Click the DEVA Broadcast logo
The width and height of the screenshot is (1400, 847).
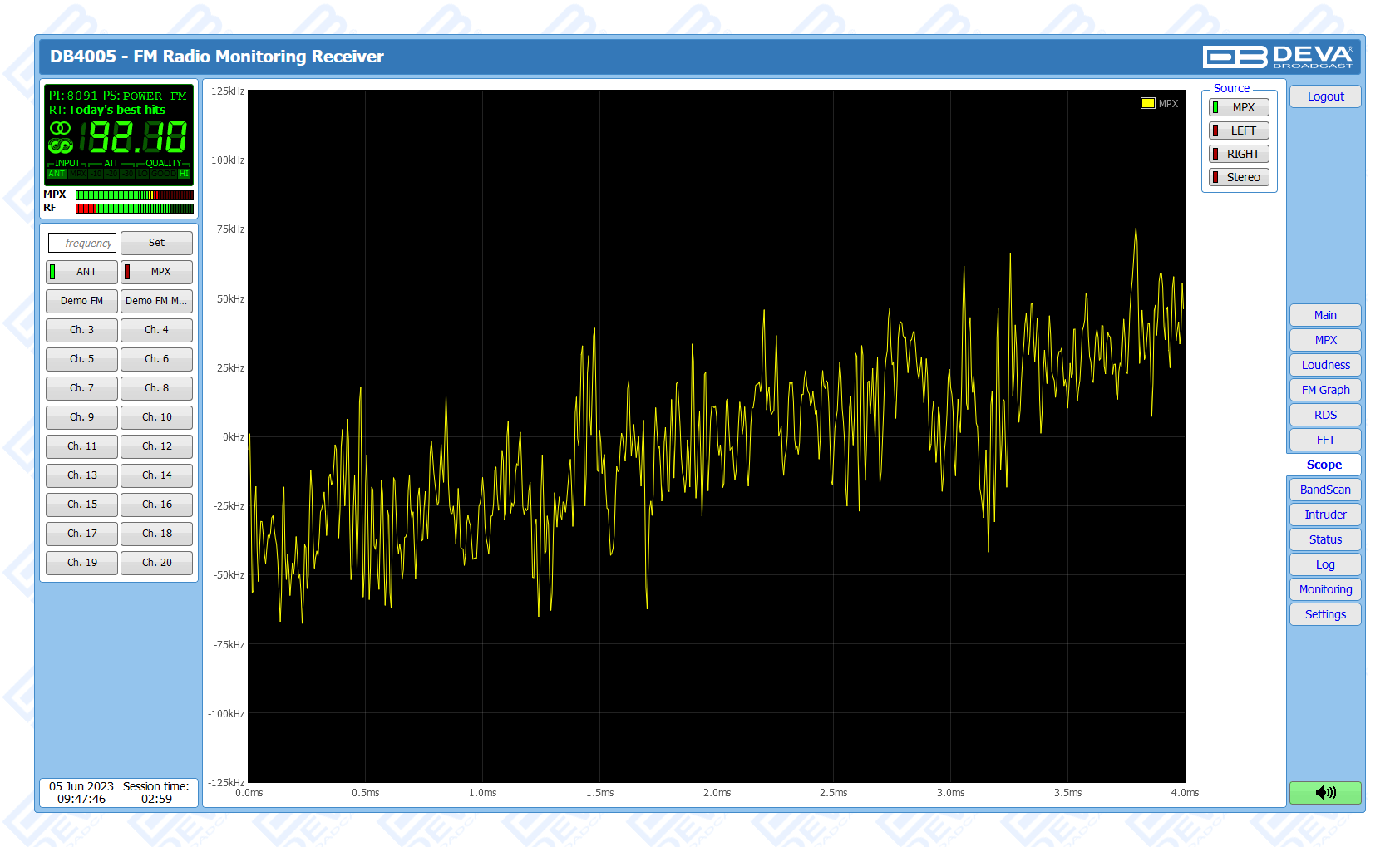pyautogui.click(x=1278, y=57)
